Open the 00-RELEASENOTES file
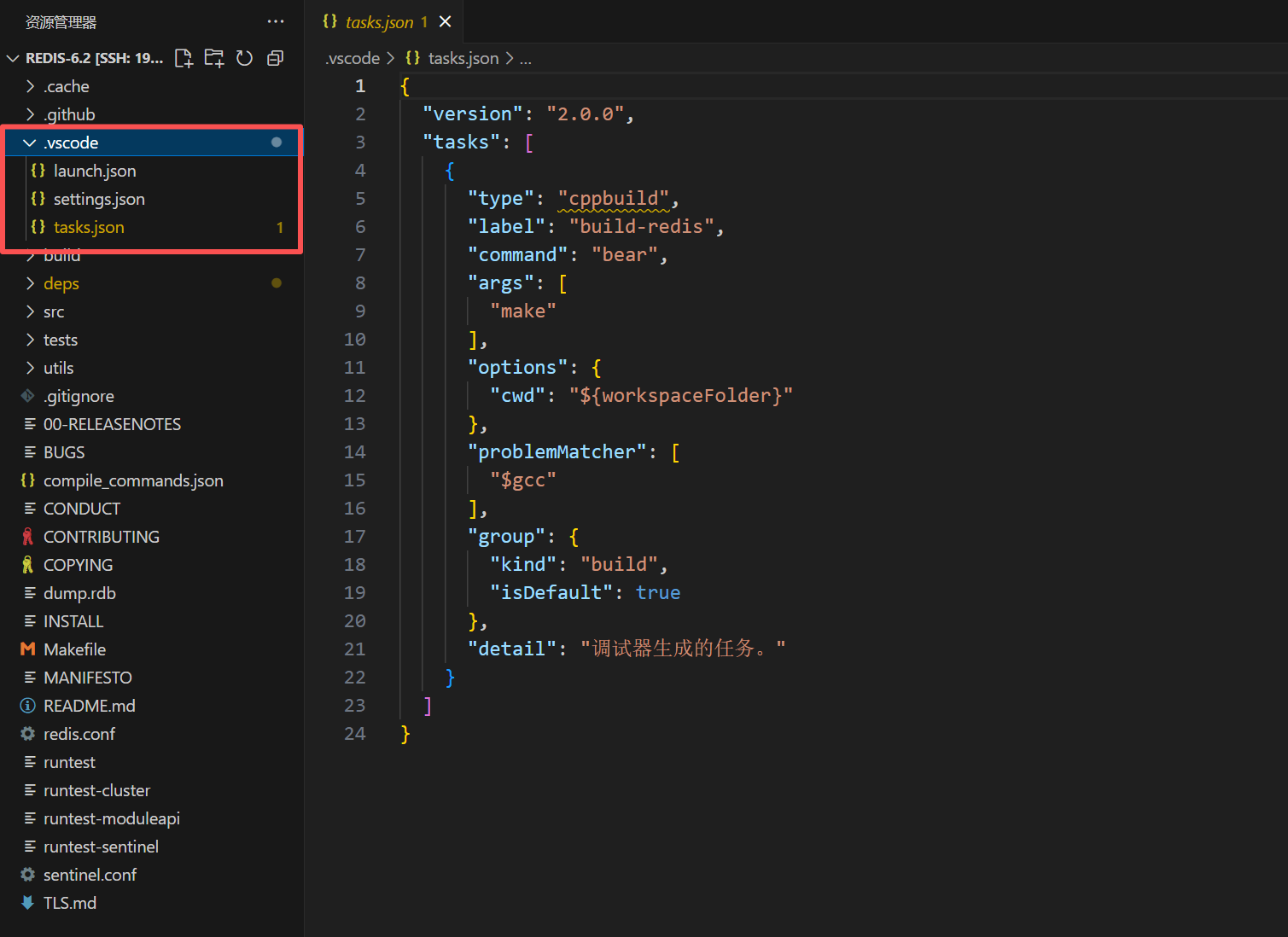Image resolution: width=1288 pixels, height=937 pixels. [152, 424]
